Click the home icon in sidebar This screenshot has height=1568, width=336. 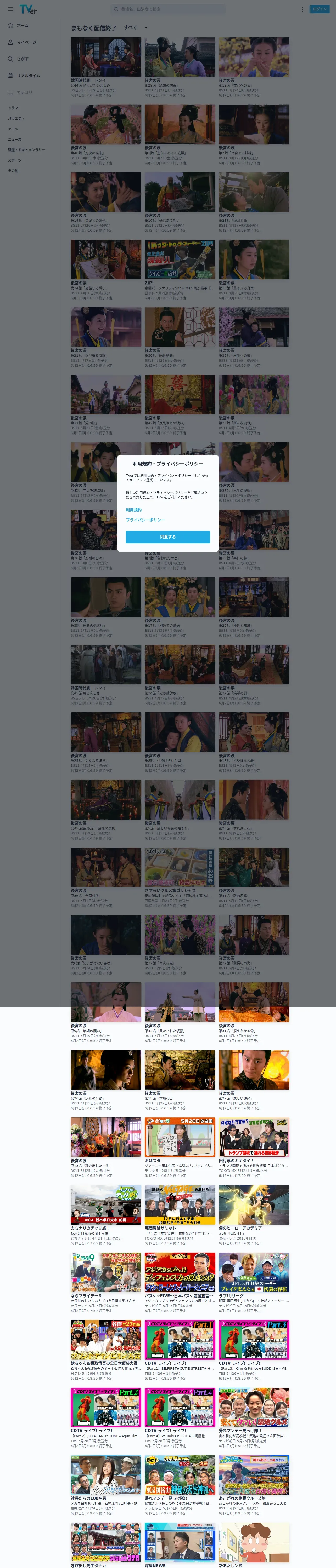tap(10, 26)
